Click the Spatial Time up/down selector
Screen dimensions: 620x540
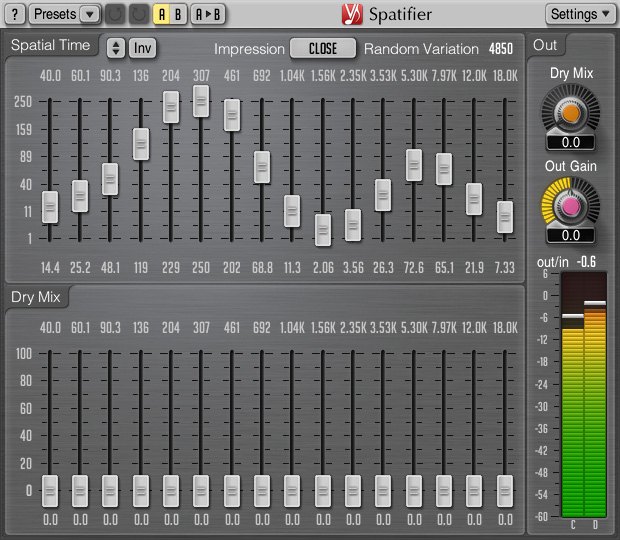point(115,47)
